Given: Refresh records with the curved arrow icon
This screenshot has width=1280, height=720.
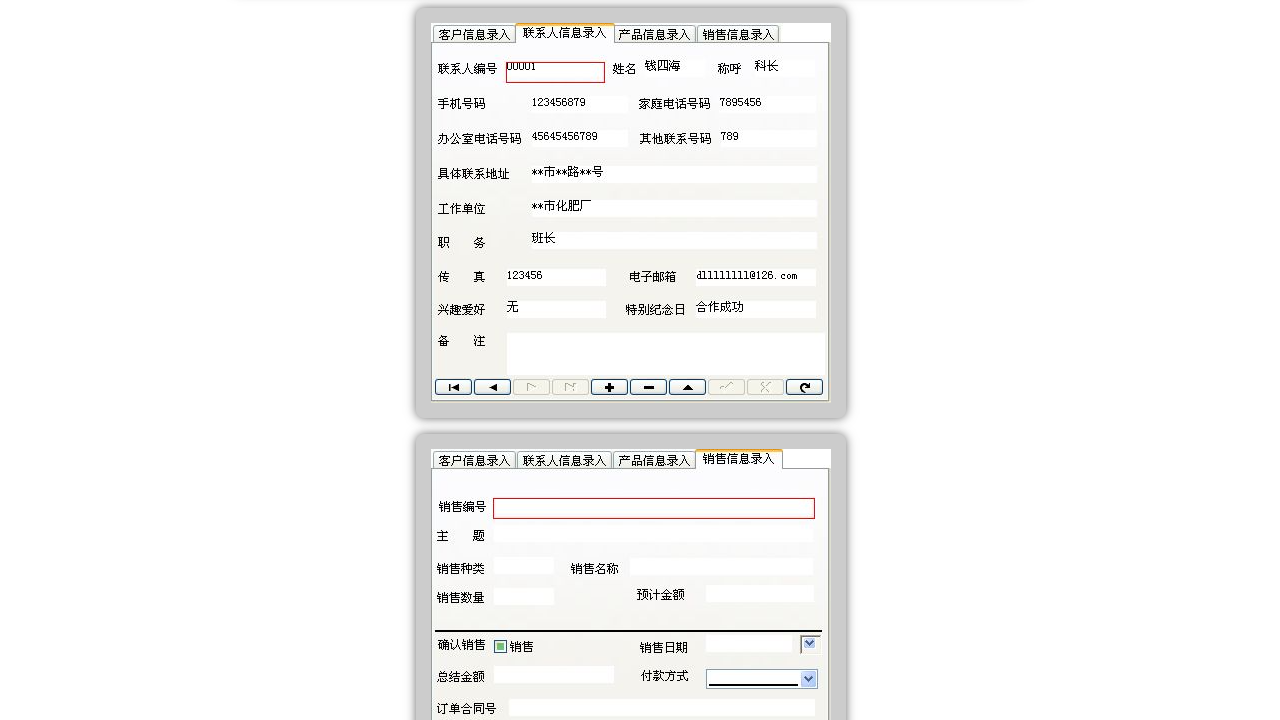Looking at the screenshot, I should (804, 386).
